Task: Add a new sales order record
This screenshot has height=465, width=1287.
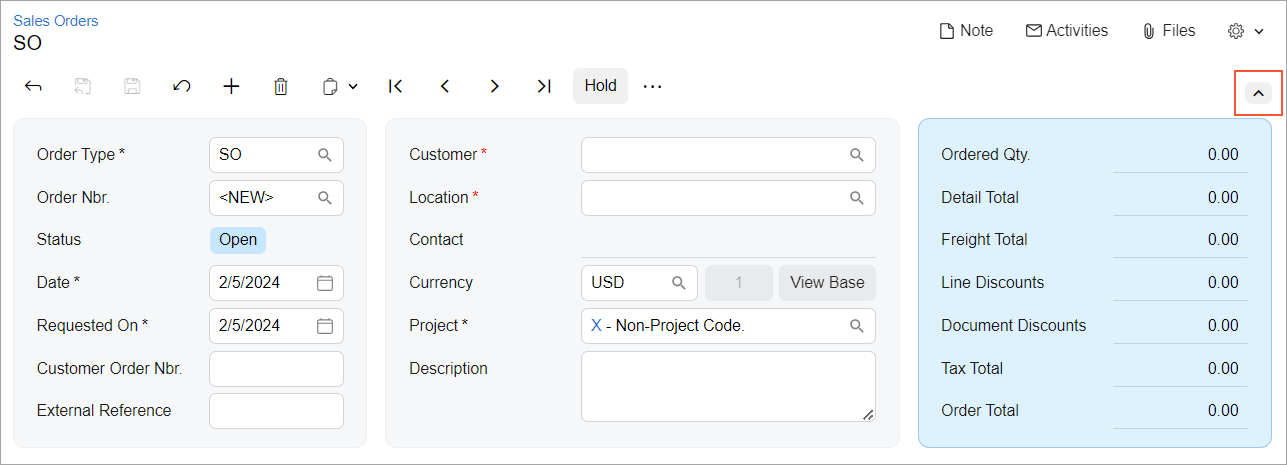Action: tap(231, 86)
